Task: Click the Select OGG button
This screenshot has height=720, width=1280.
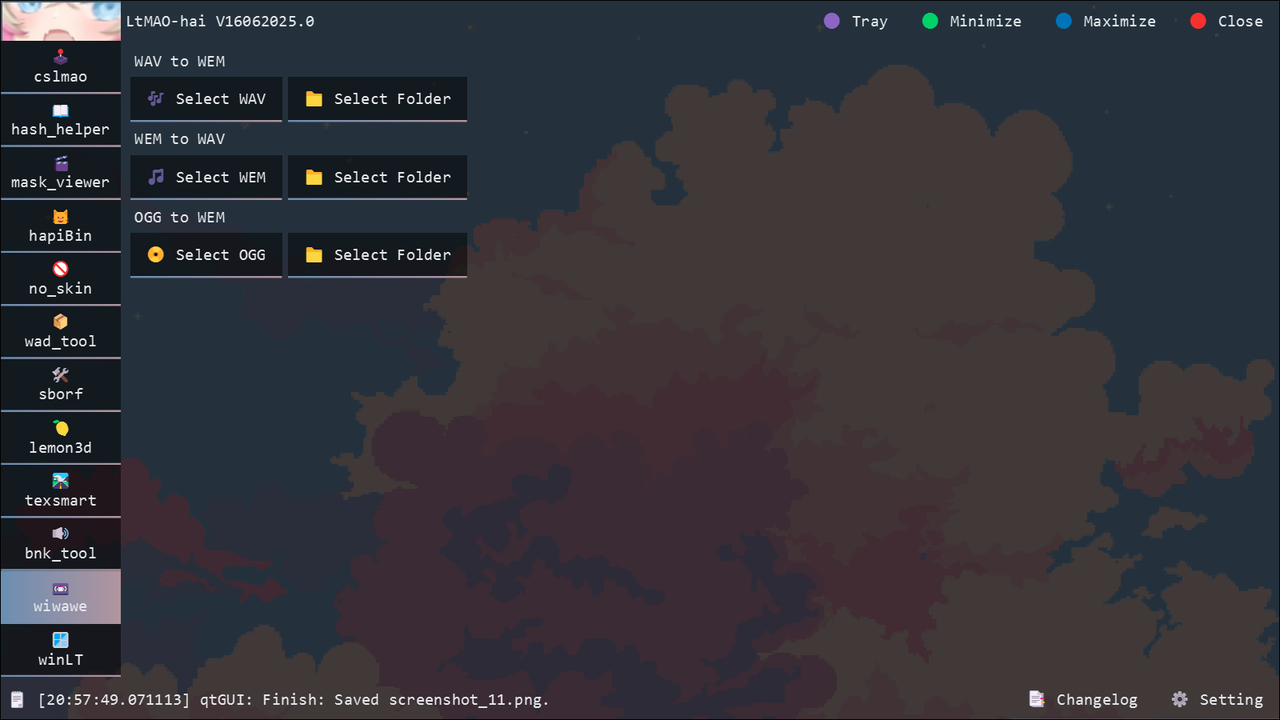Action: (206, 255)
